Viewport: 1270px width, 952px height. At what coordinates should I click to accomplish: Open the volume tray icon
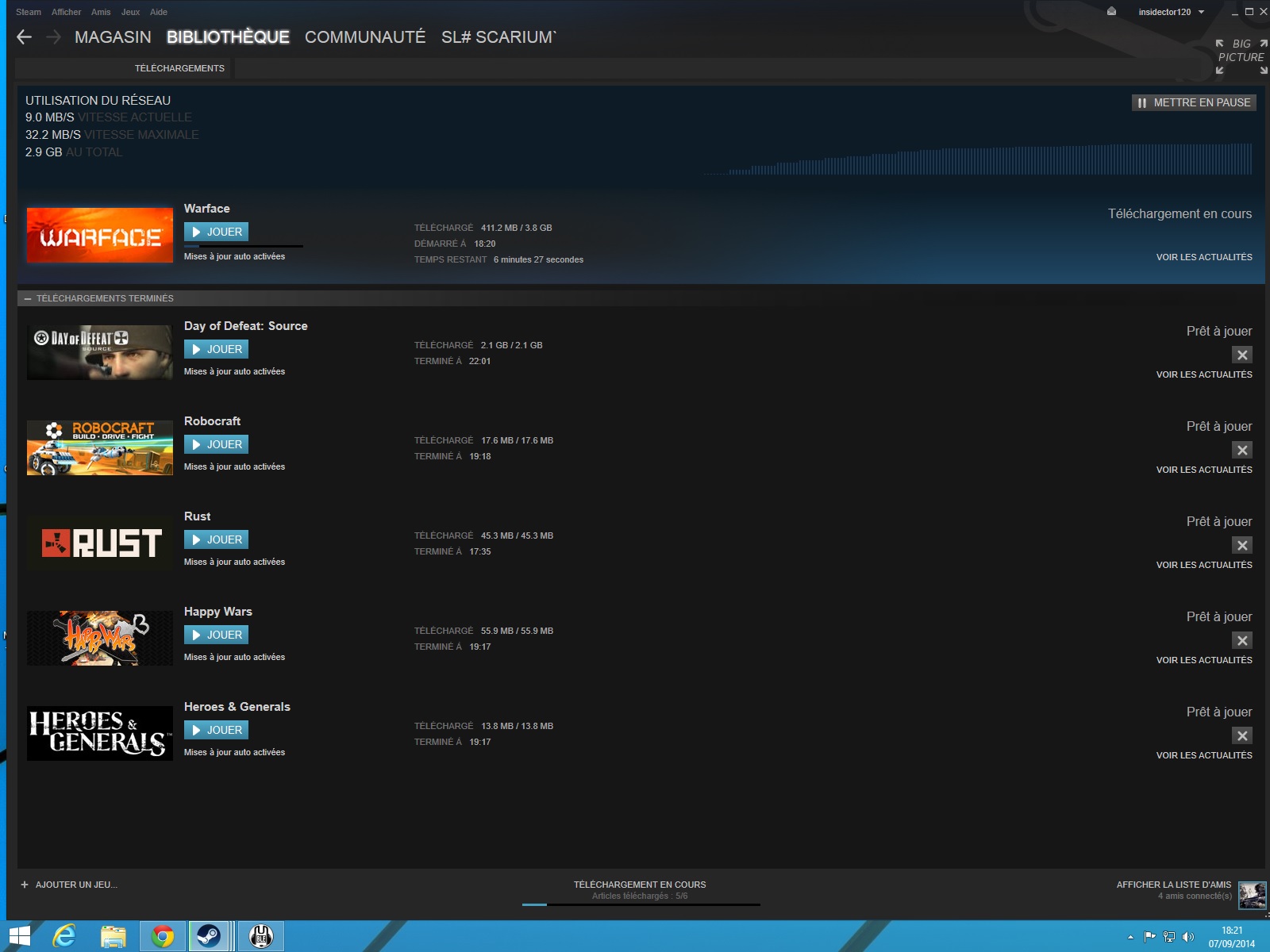click(1187, 937)
